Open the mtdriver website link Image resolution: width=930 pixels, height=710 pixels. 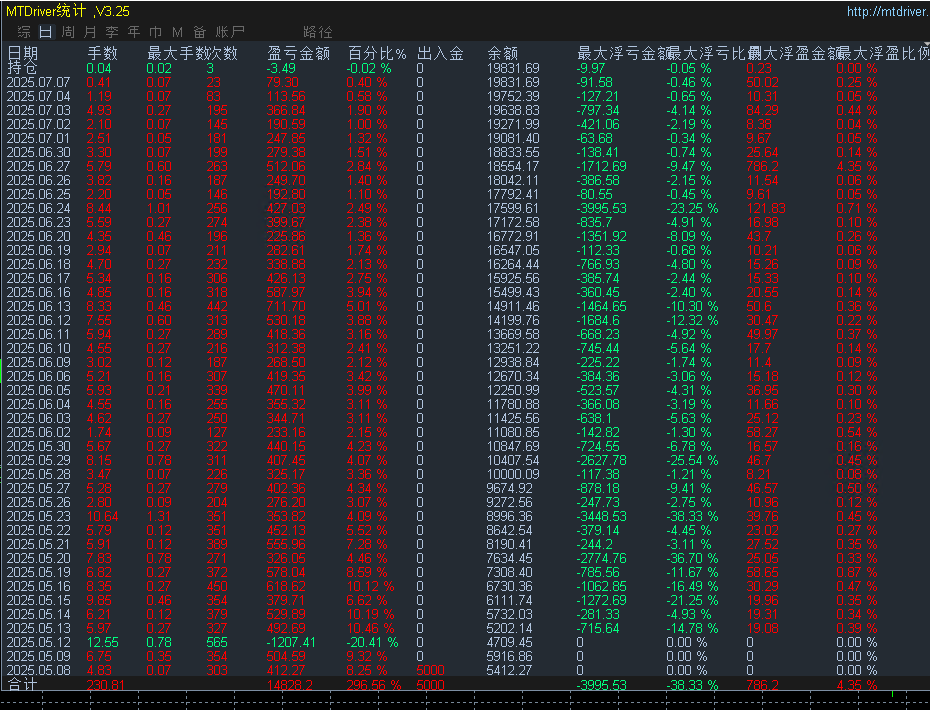pos(885,12)
